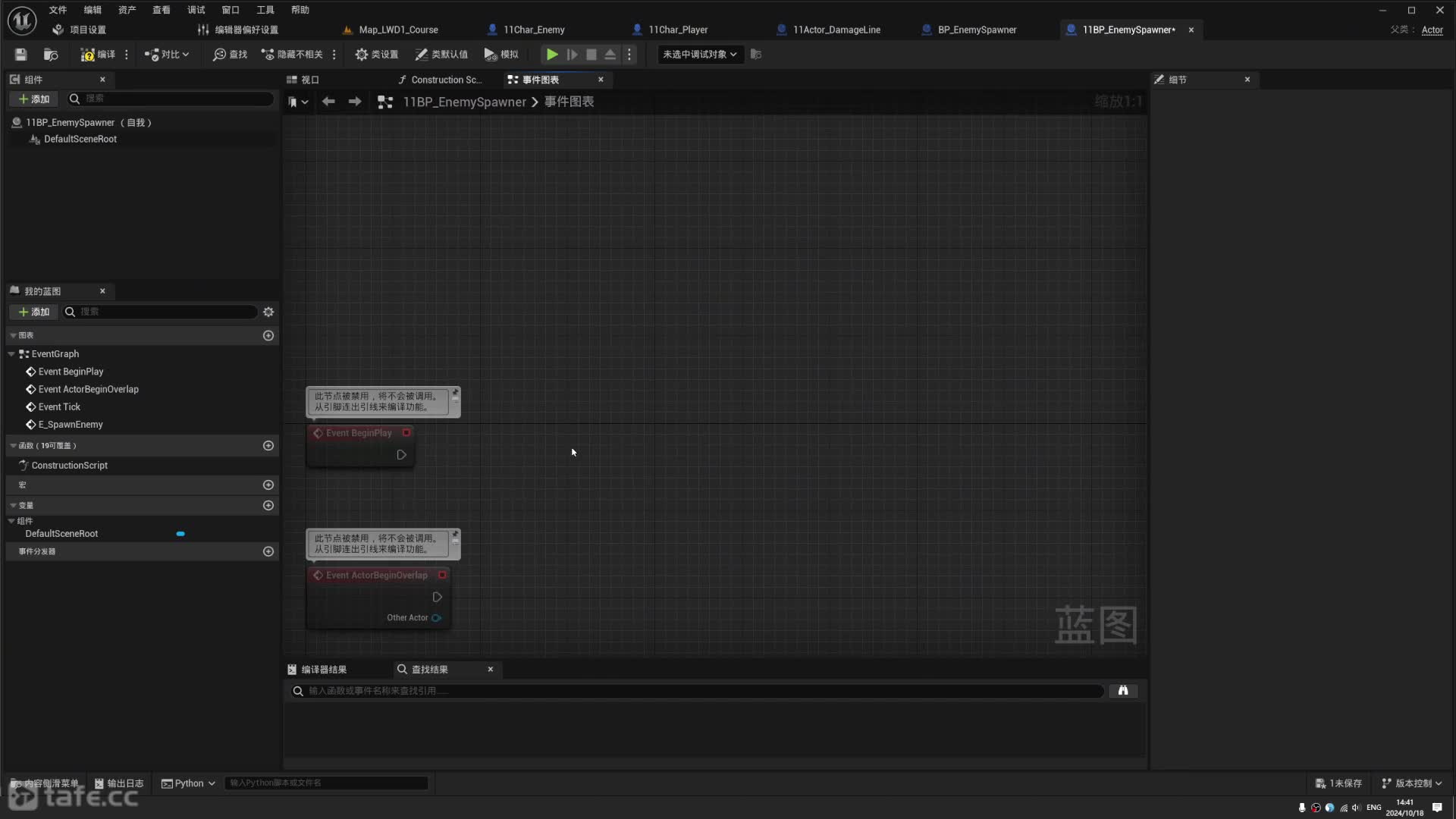Save the blueprint with the floppy disk icon

20,55
